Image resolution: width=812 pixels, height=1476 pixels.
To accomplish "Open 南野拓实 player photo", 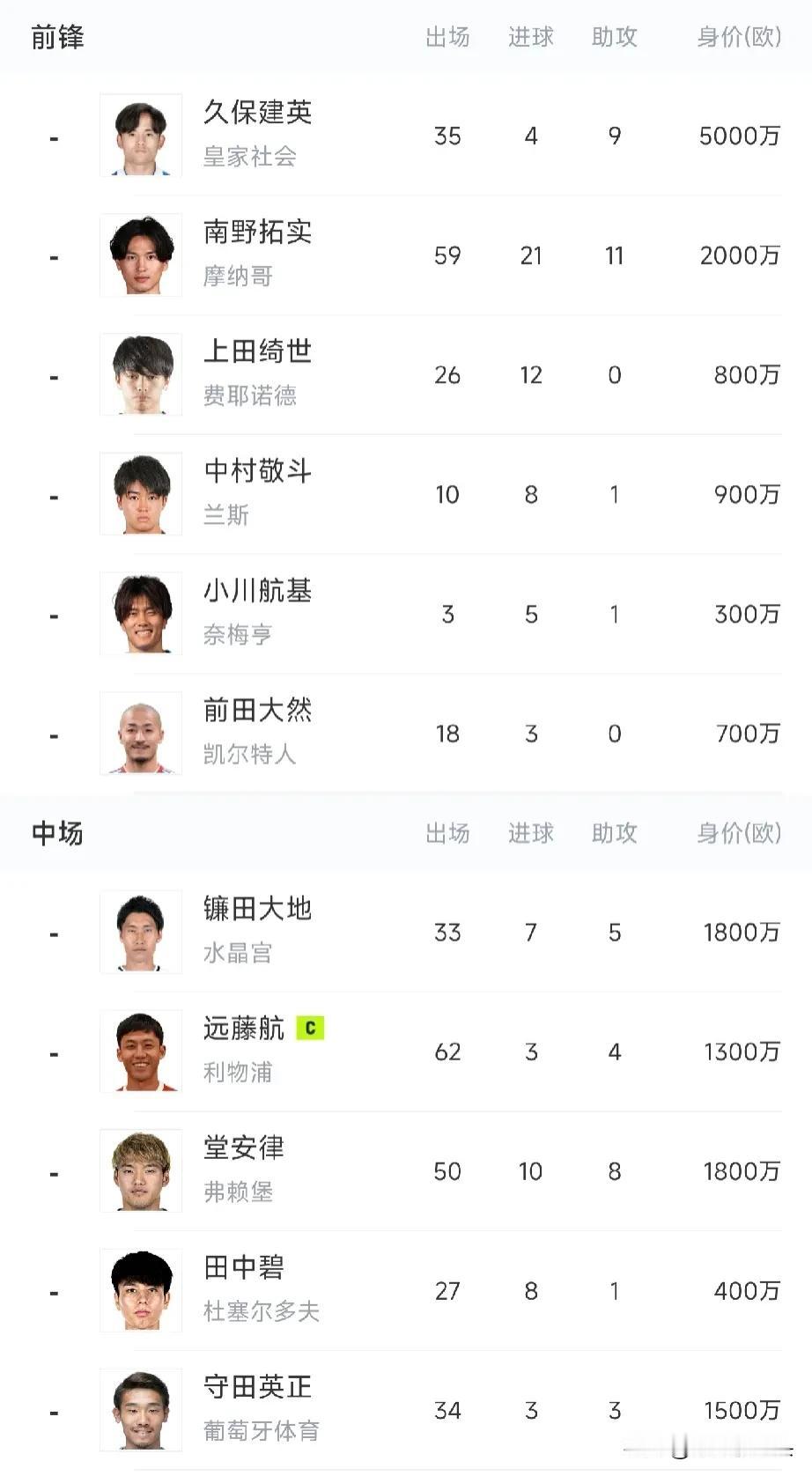I will [x=141, y=255].
